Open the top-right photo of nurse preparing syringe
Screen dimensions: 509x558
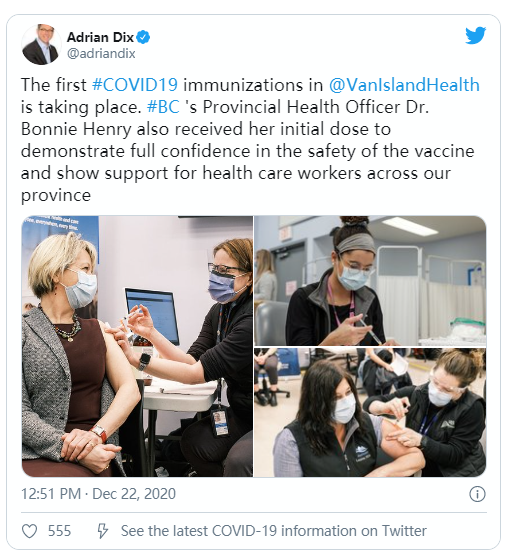click(x=370, y=281)
